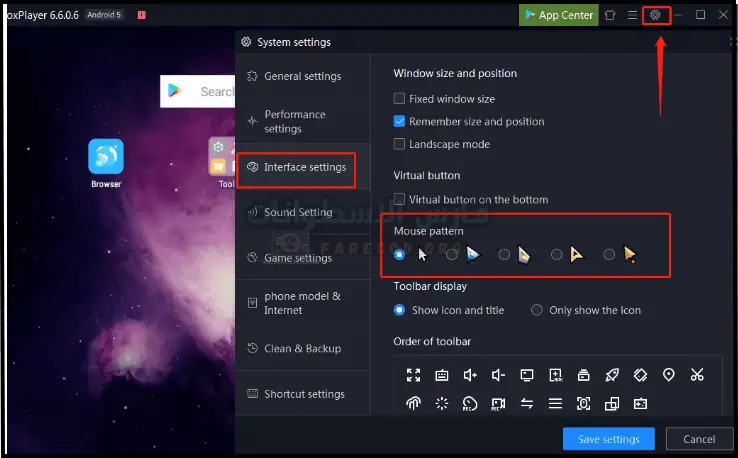Choose the first black mouse pattern
The image size is (738, 458).
pyautogui.click(x=400, y=255)
